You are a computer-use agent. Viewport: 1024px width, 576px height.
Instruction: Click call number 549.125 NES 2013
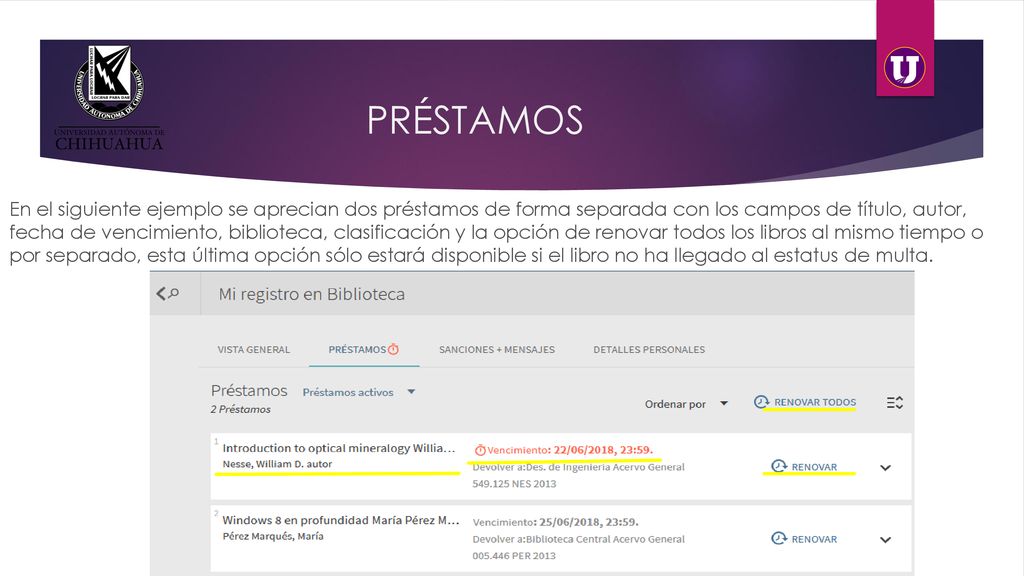(515, 484)
